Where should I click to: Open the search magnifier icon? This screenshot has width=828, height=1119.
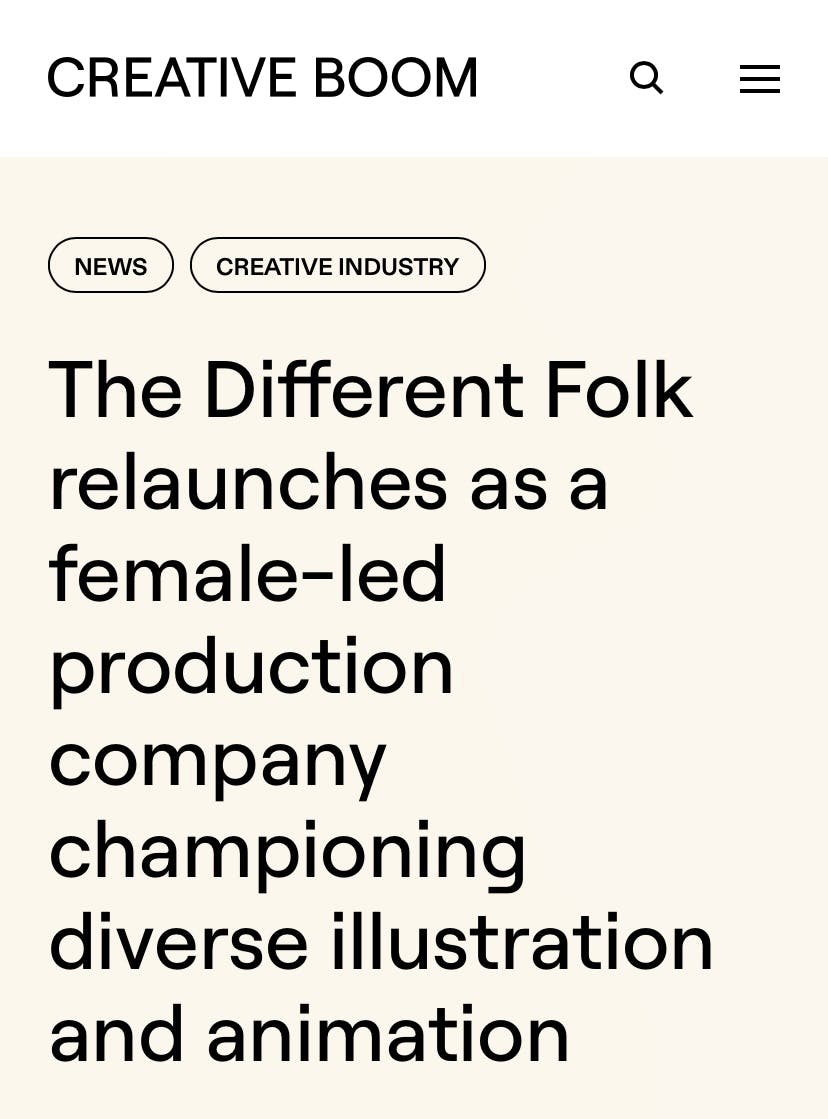[646, 78]
